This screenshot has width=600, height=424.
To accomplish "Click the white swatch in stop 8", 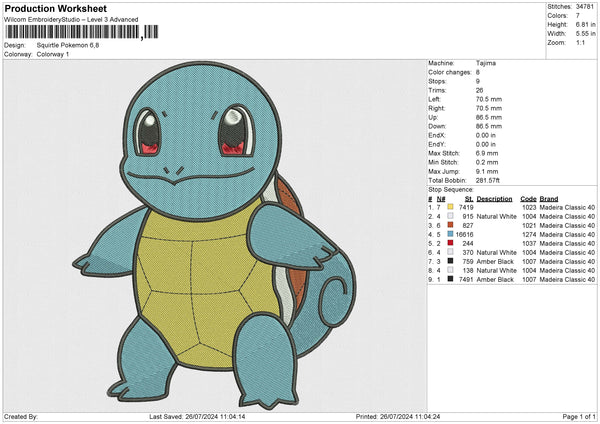I will tap(451, 270).
